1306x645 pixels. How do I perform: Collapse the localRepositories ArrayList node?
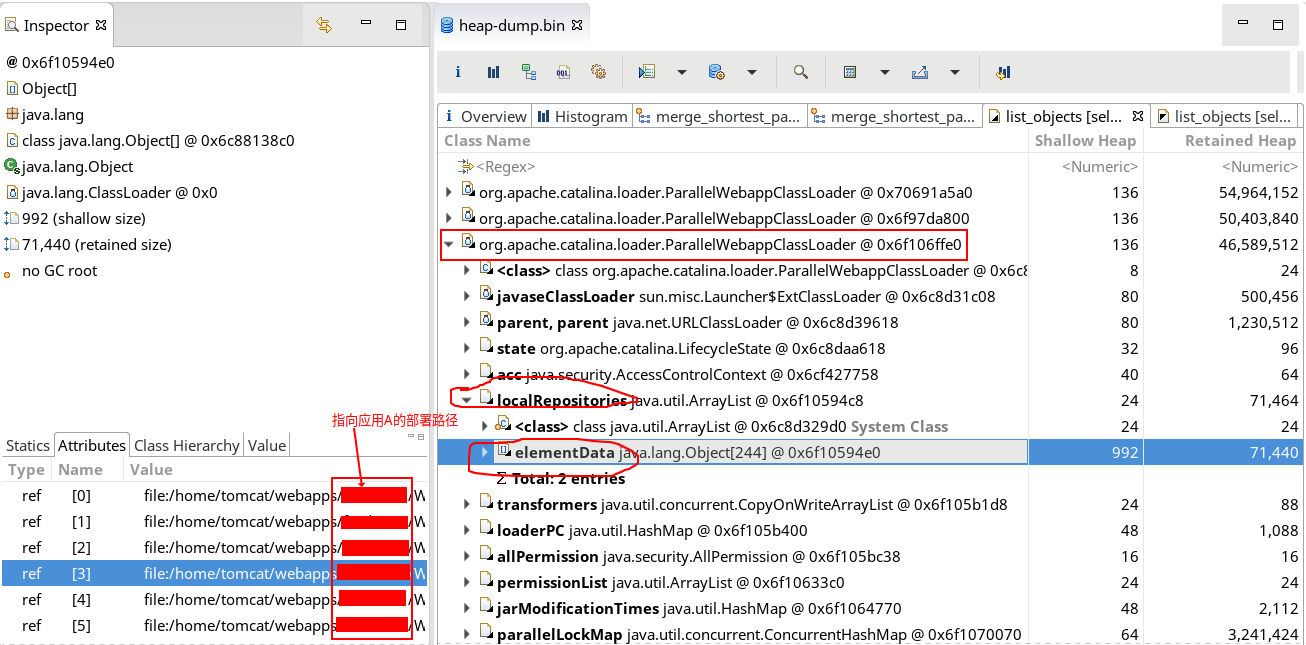467,400
